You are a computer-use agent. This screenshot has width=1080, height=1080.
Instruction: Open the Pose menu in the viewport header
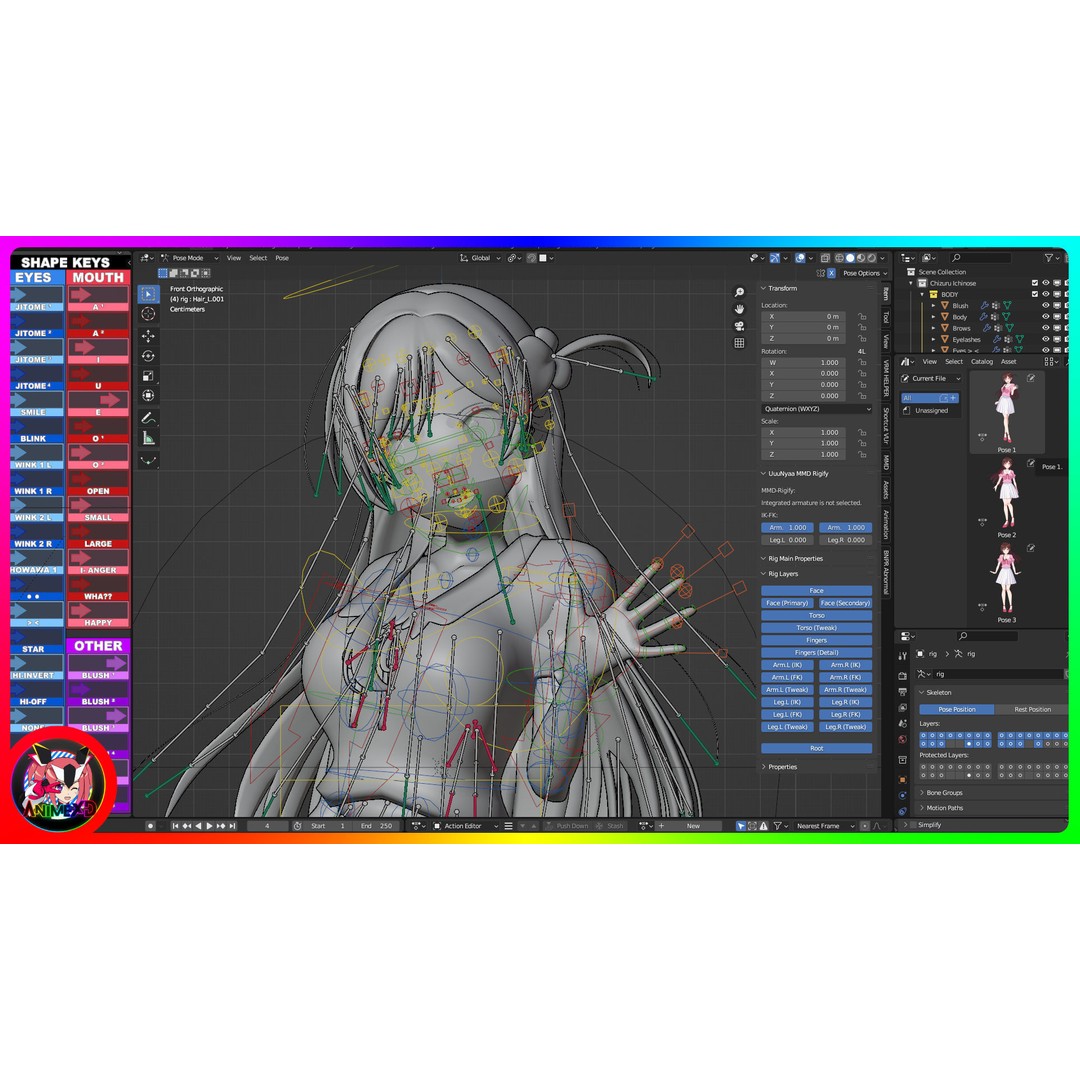(282, 258)
